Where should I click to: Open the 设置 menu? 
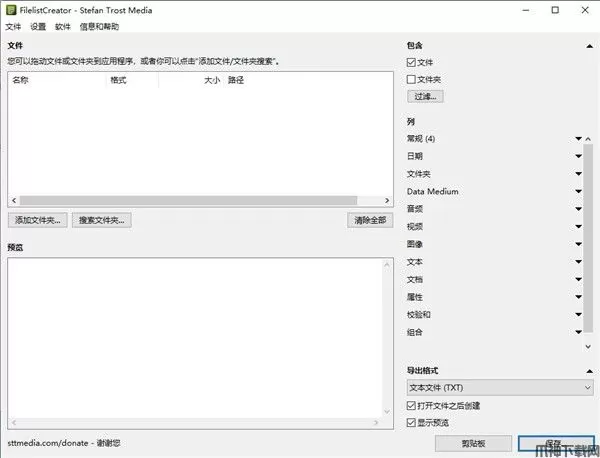[x=38, y=26]
